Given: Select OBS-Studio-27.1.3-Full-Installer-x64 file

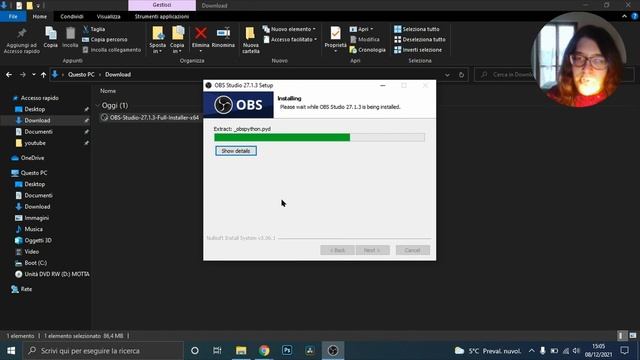Looking at the screenshot, I should [154, 118].
